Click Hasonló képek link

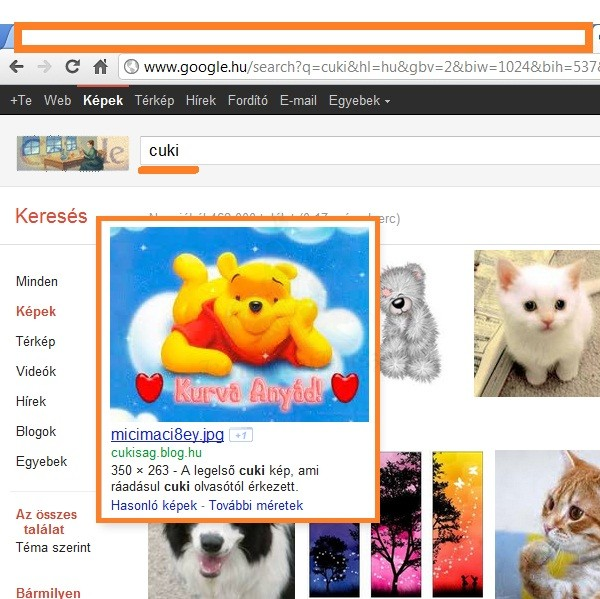point(154,506)
